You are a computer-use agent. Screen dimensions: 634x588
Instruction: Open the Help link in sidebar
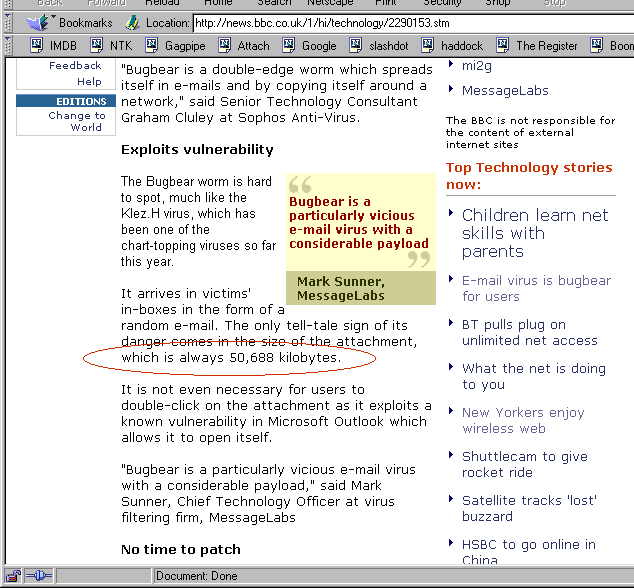point(89,82)
